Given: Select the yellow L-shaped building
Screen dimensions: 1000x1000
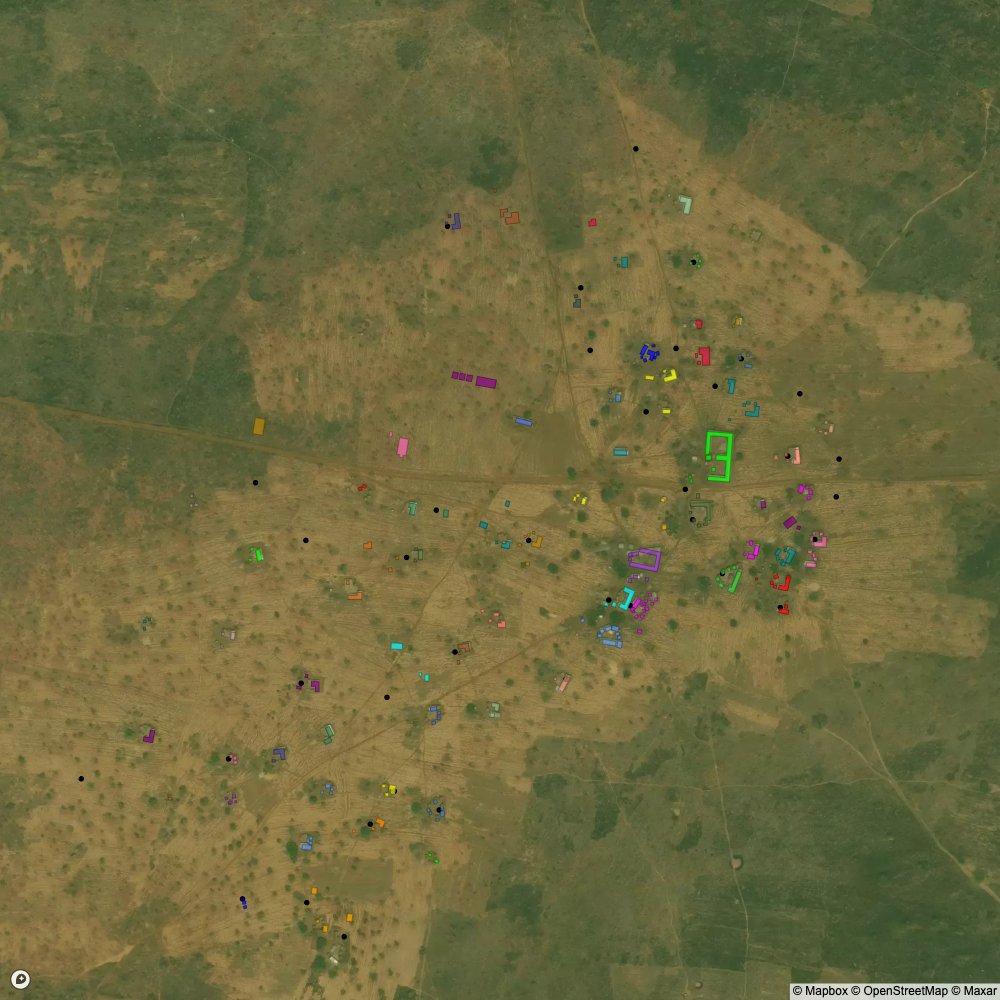Looking at the screenshot, I should click(x=670, y=376).
